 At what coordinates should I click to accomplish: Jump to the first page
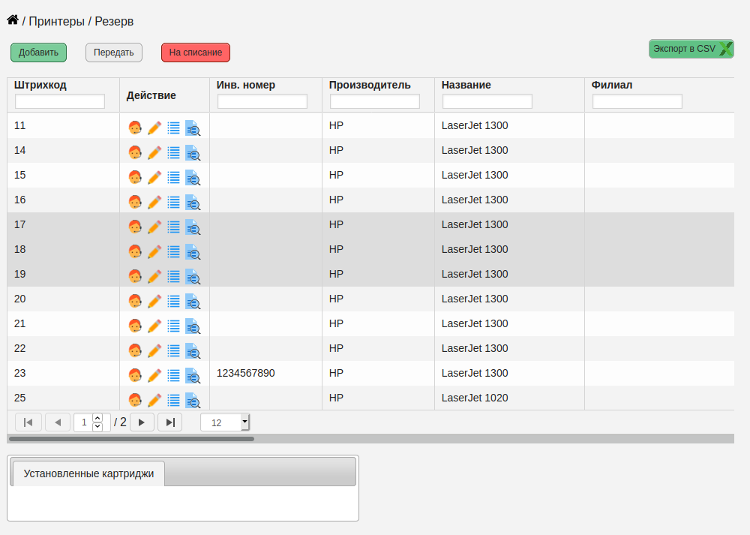(x=28, y=422)
